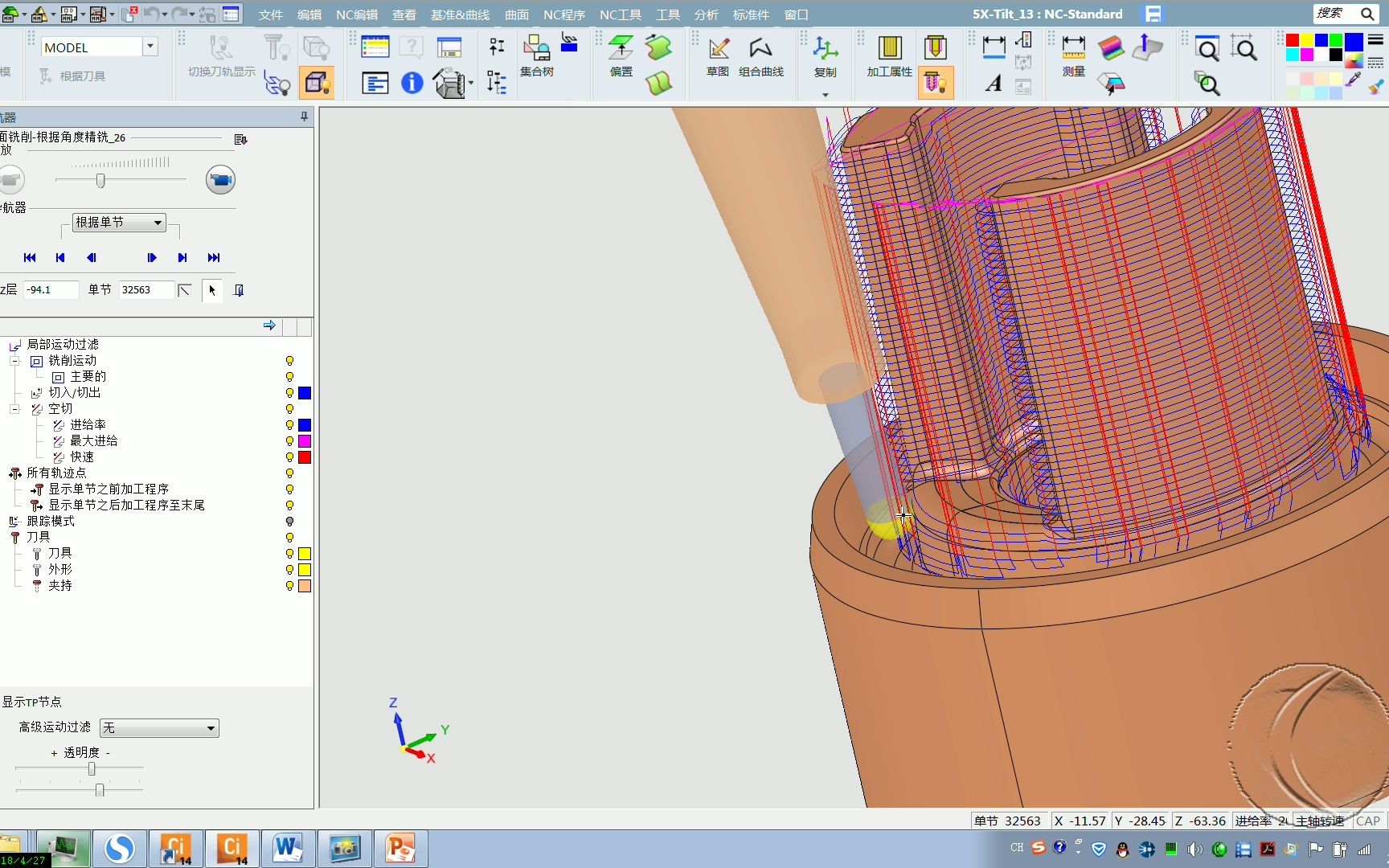Select the 草图 sketch tool
The image size is (1389, 868).
(718, 49)
